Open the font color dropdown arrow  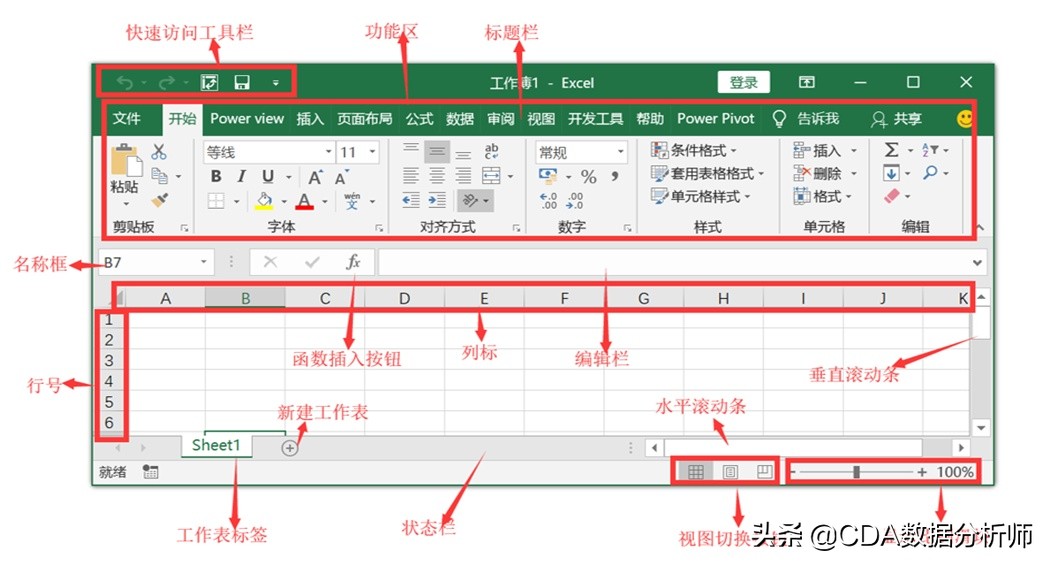325,201
